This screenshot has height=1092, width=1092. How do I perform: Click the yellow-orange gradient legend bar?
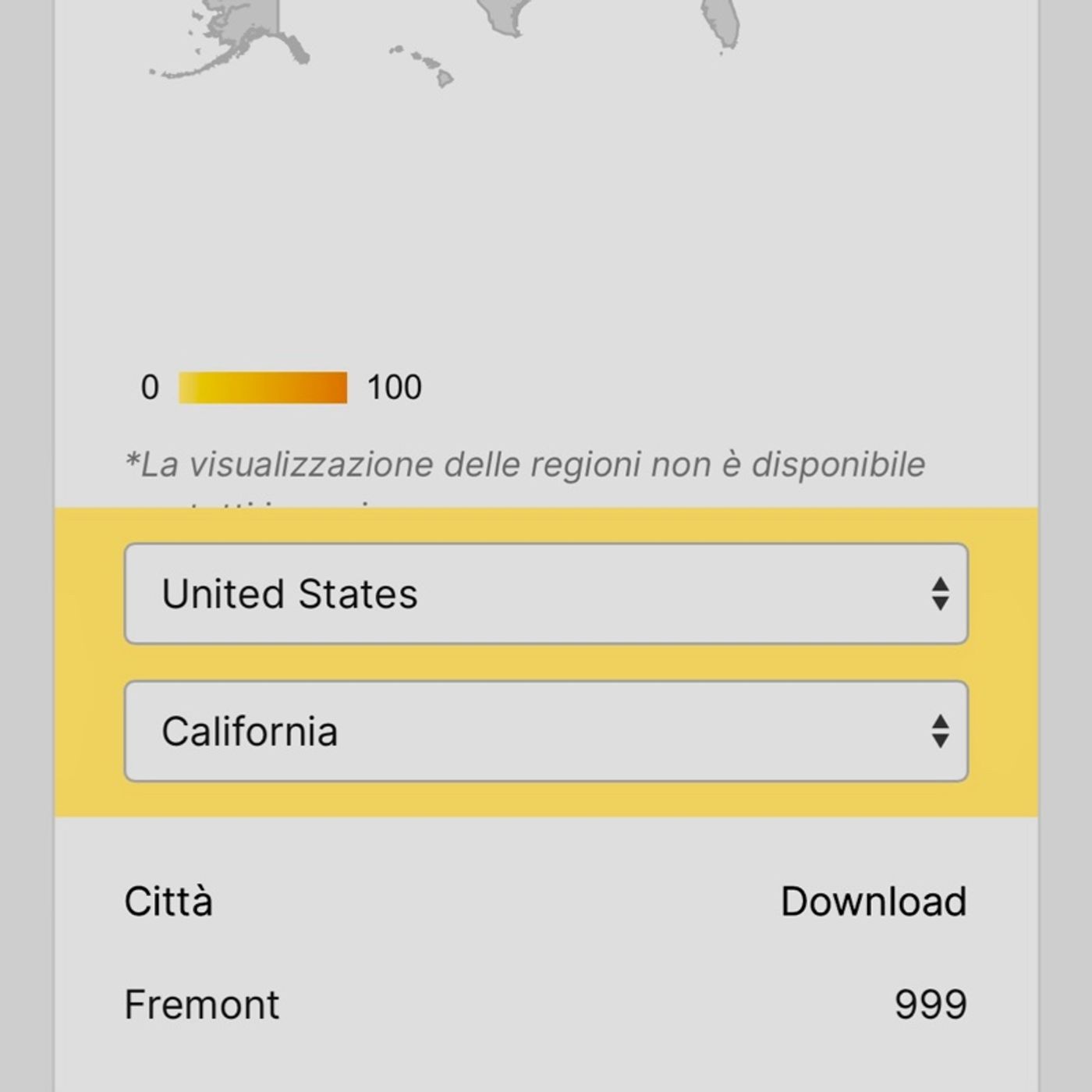[x=263, y=388]
